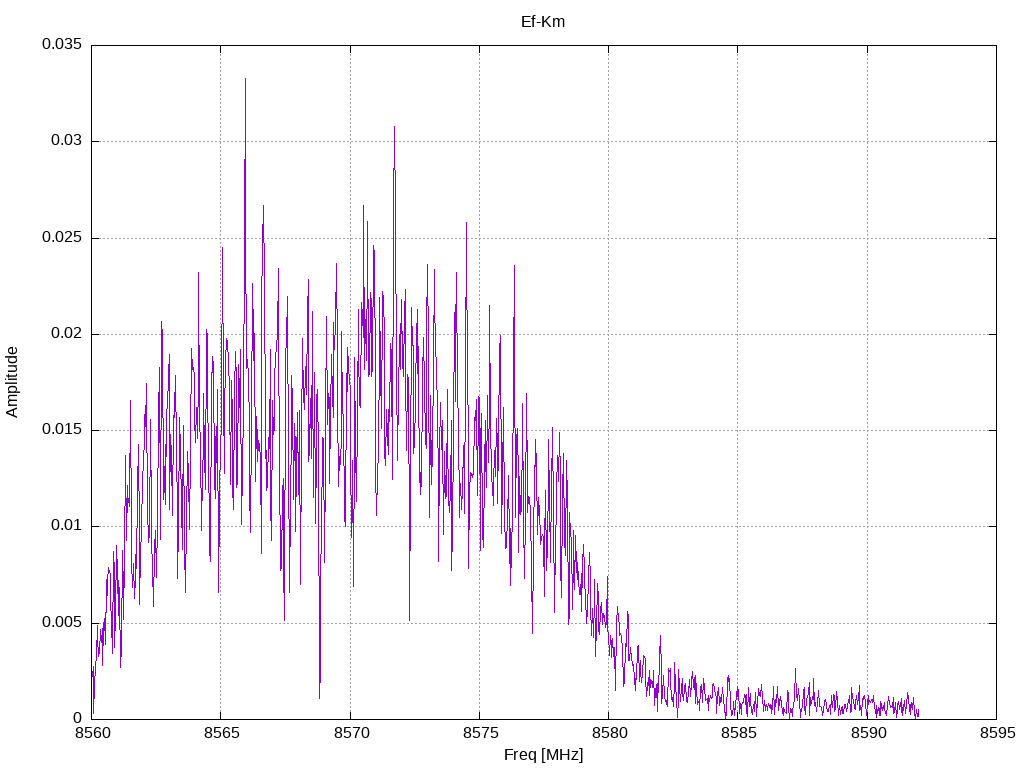Select the Amplitude y-axis label
This screenshot has height=768, width=1024.
(12, 382)
